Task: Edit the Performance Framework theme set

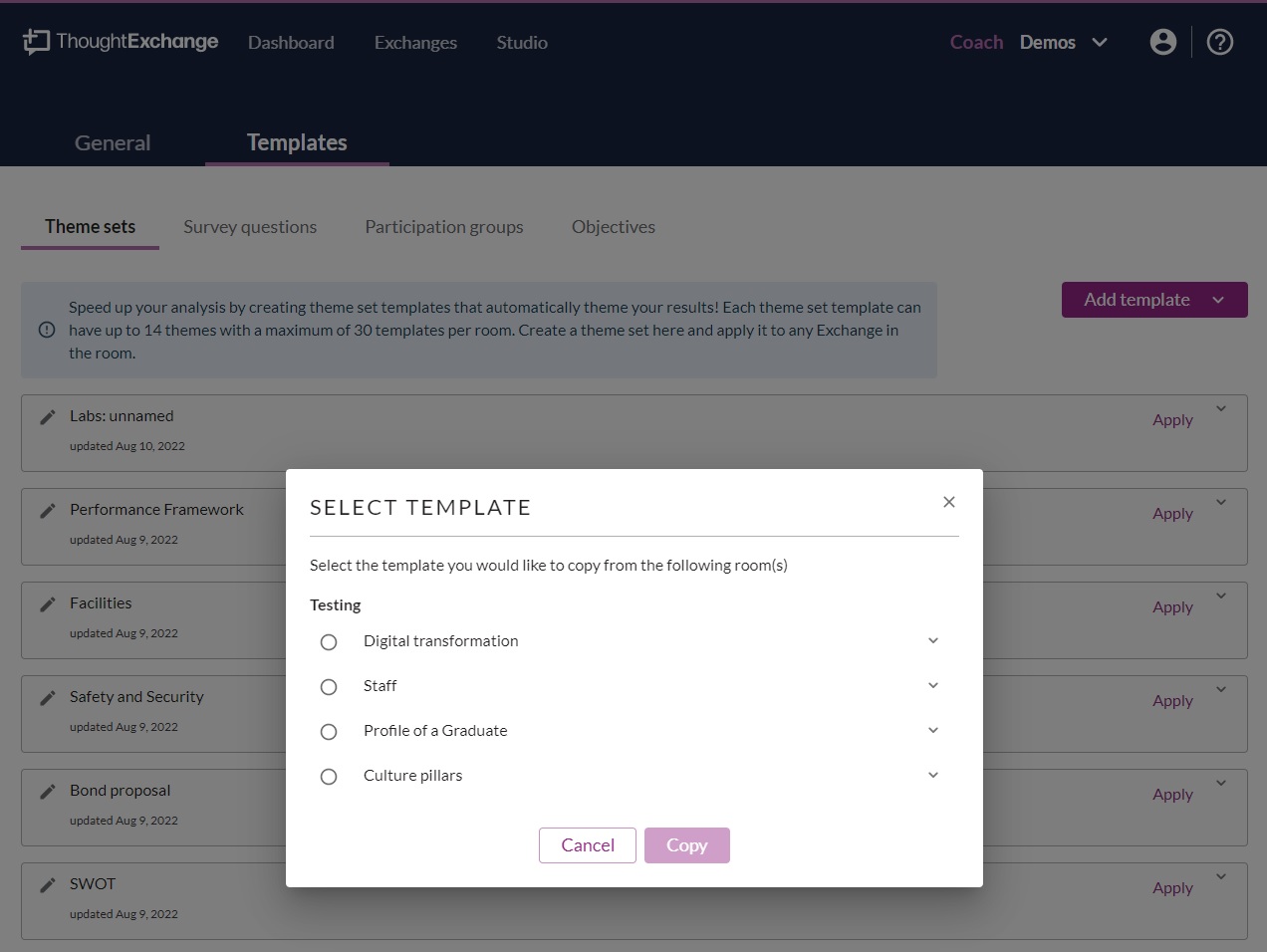Action: point(47,511)
